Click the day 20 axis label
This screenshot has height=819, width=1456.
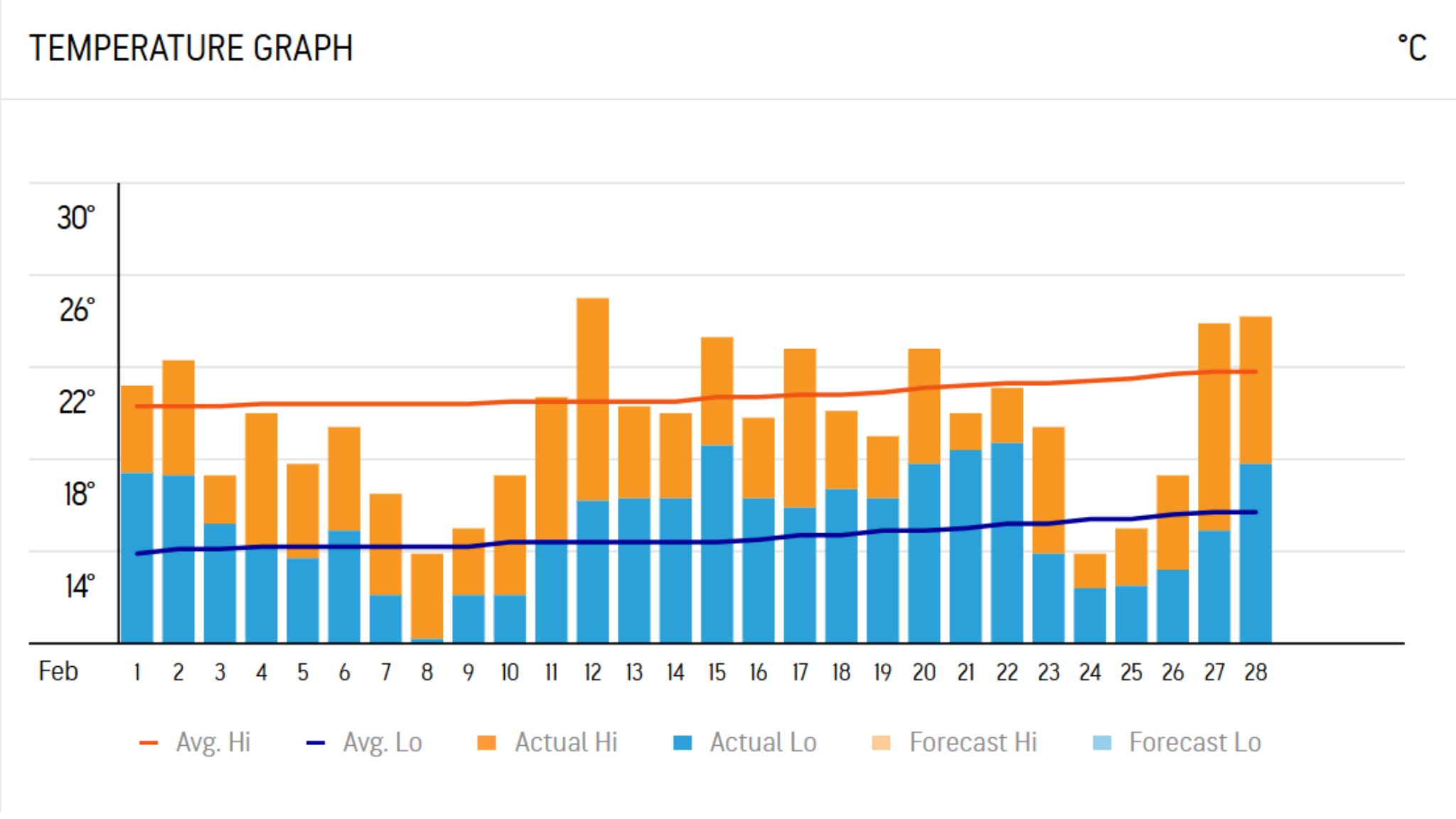tap(924, 672)
